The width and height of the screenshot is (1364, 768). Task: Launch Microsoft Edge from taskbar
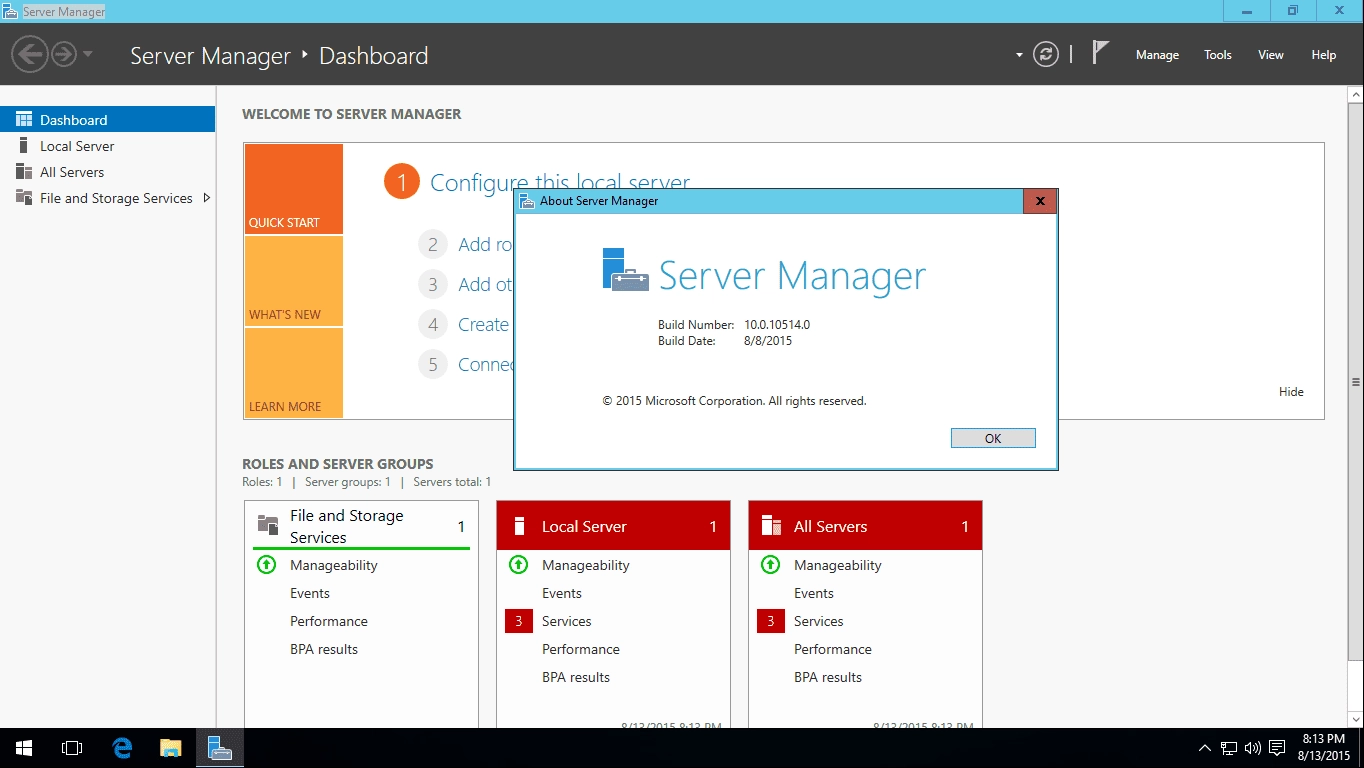pos(122,748)
